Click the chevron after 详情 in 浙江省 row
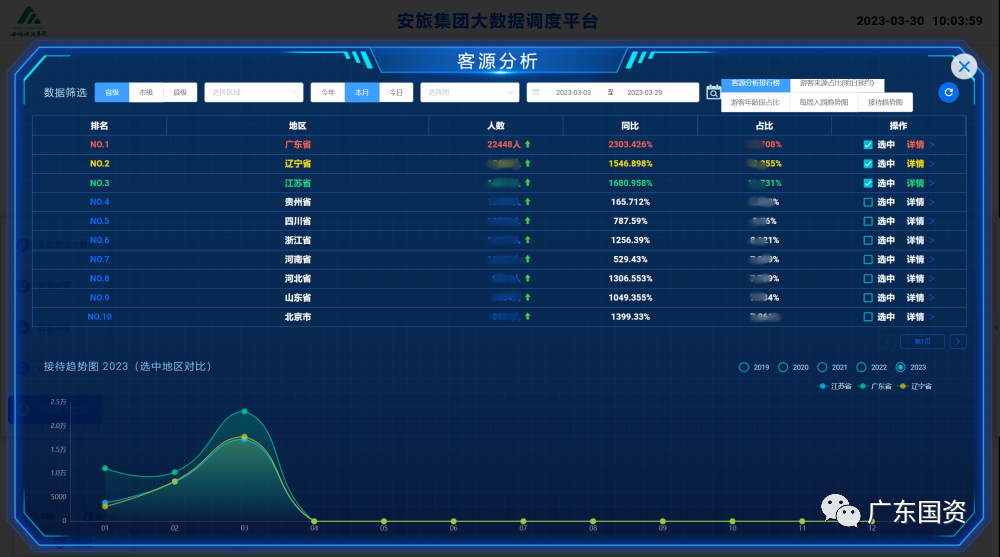 click(932, 241)
